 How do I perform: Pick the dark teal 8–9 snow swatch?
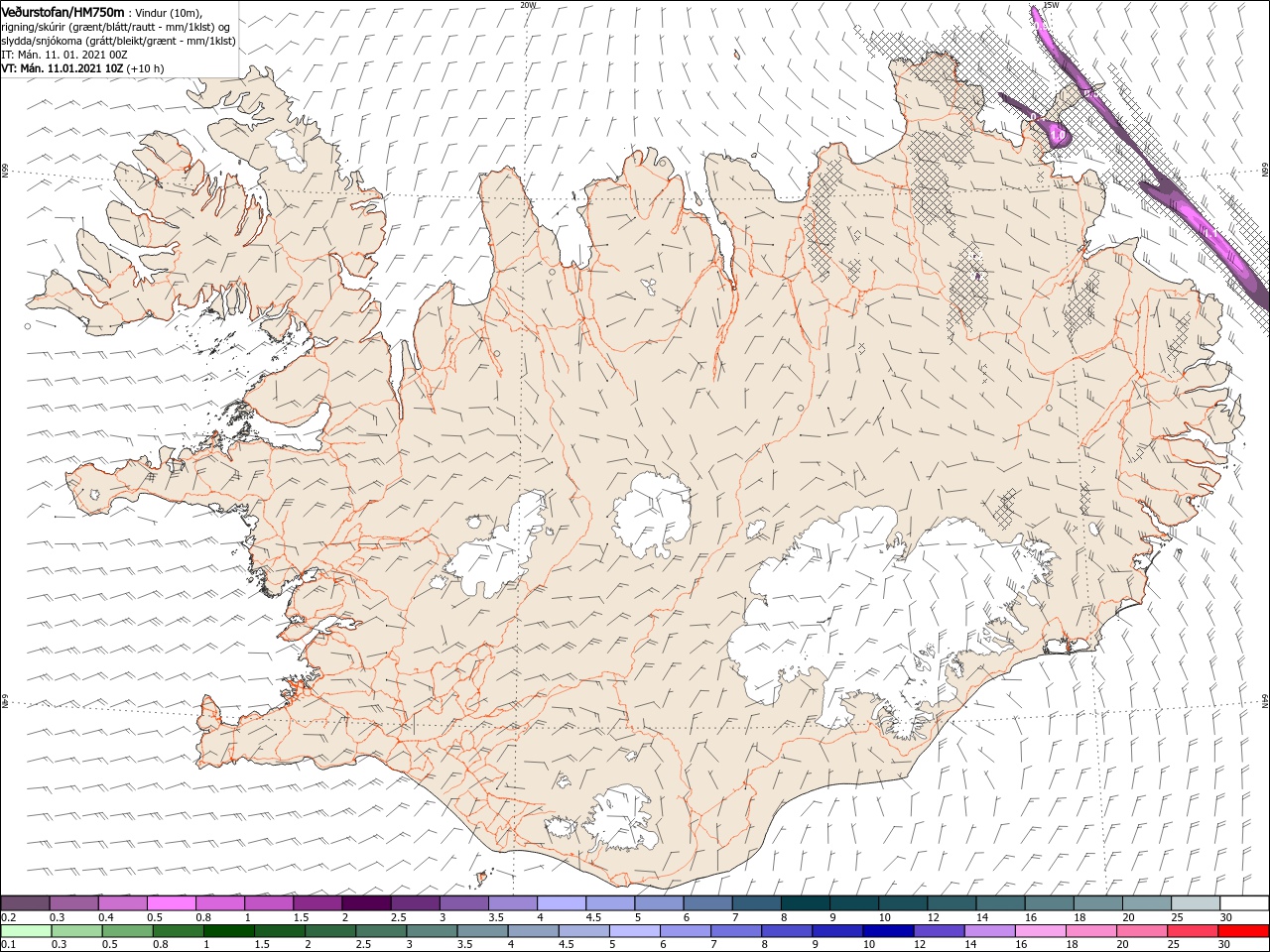[x=805, y=903]
